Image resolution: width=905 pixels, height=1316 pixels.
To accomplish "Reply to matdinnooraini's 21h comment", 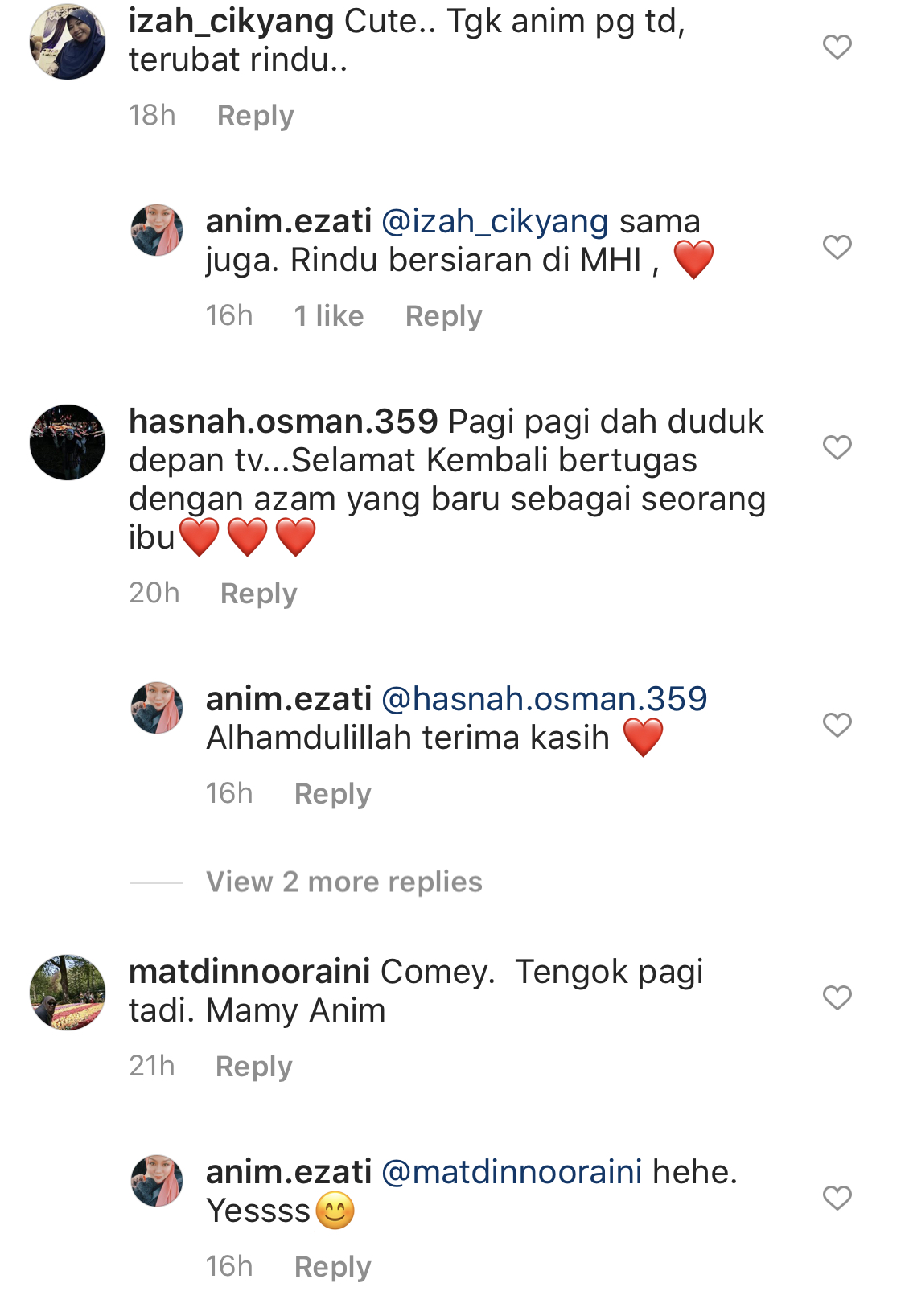I will [254, 1067].
